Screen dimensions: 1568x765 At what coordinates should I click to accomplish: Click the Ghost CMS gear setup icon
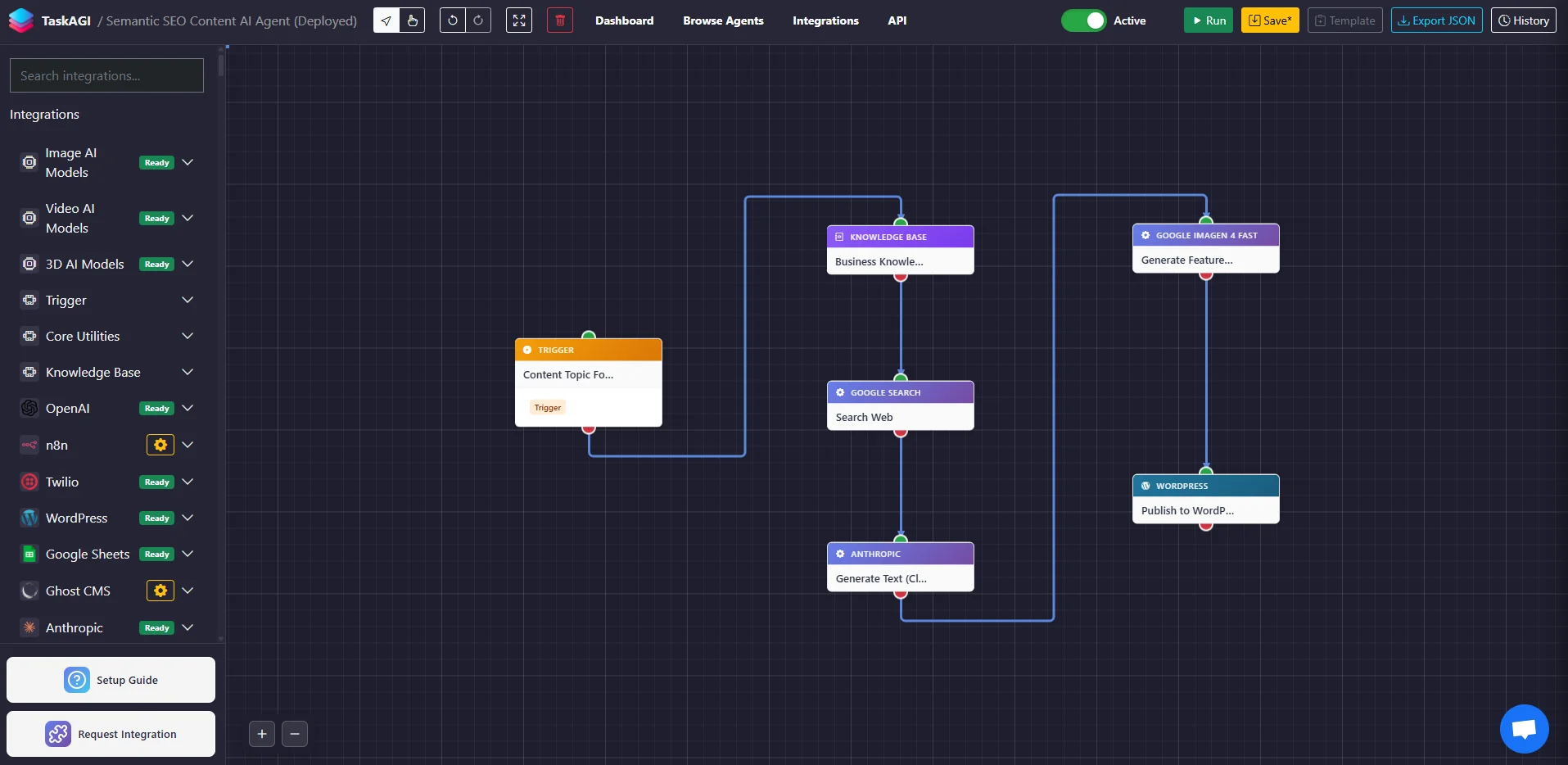pyautogui.click(x=160, y=591)
